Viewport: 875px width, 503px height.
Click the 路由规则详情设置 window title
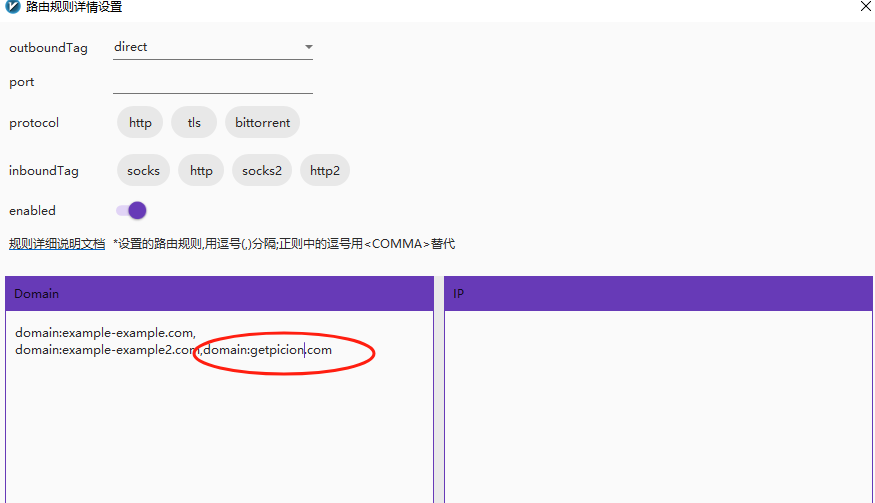coord(74,7)
